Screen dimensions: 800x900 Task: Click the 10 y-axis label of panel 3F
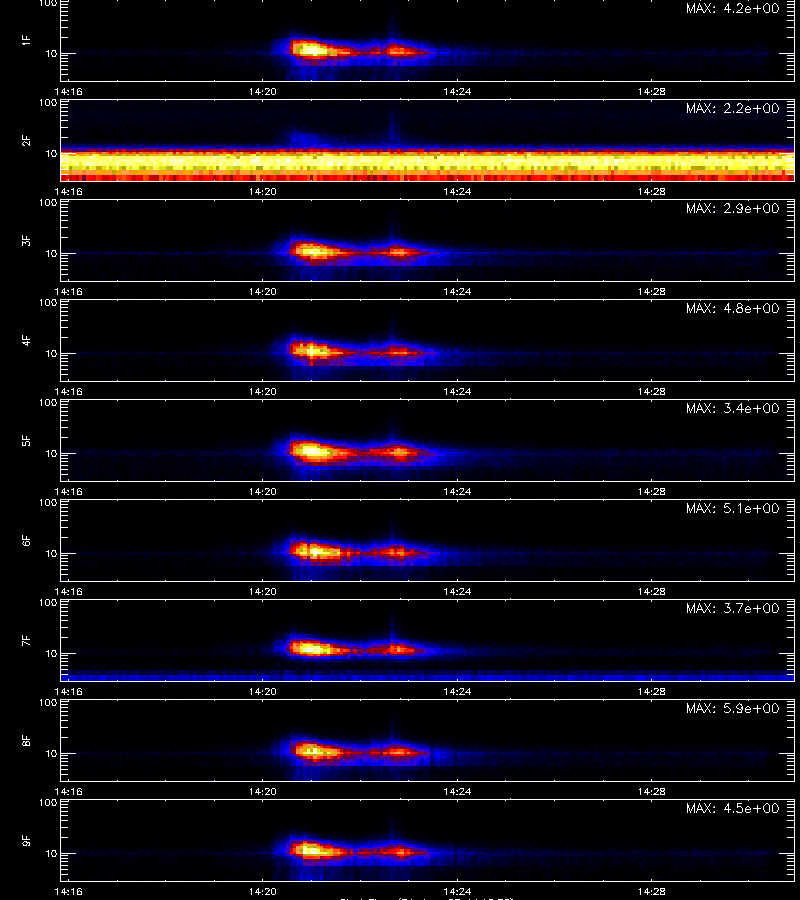[x=52, y=253]
